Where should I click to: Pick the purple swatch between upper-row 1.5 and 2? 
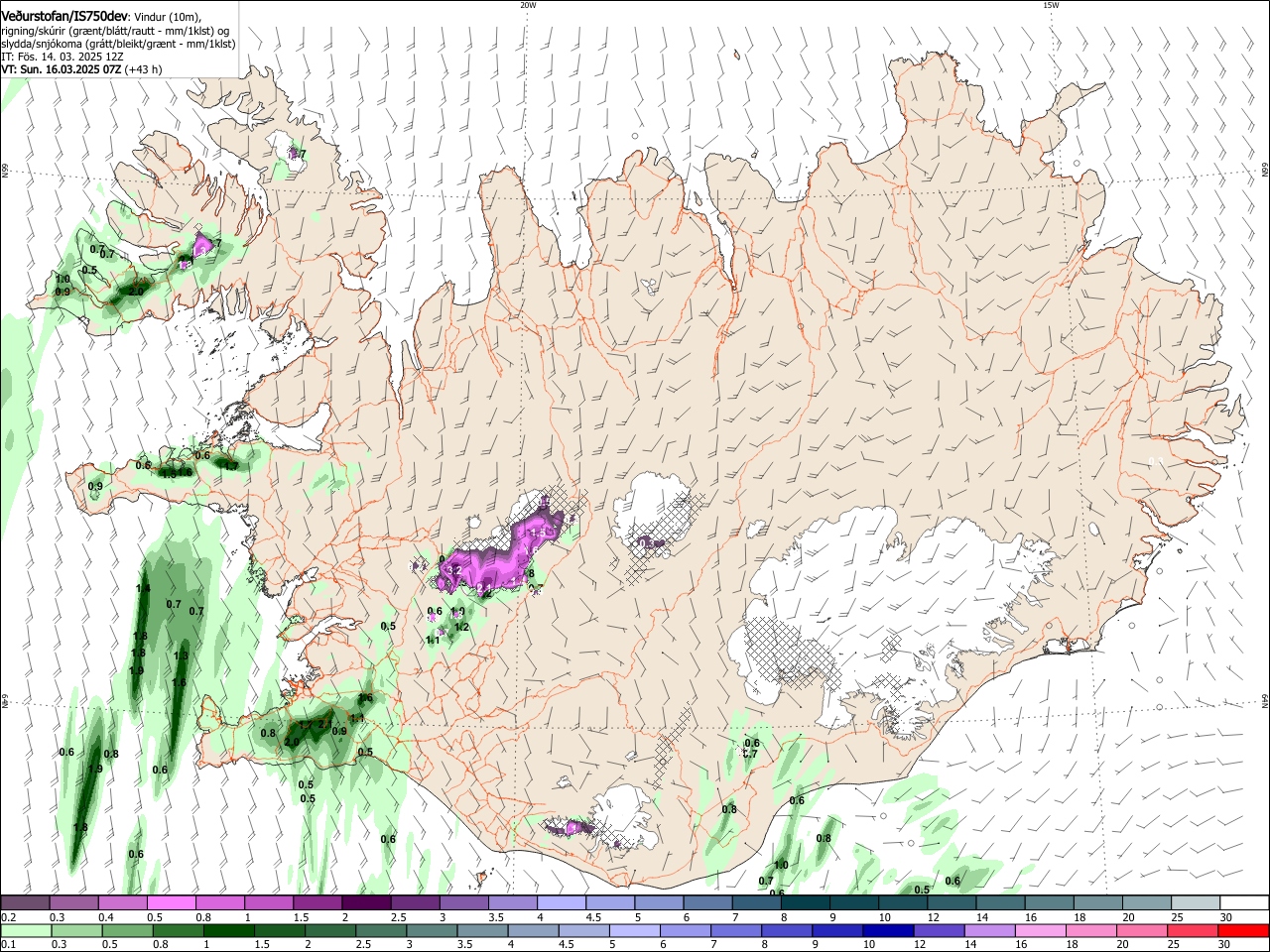[317, 903]
